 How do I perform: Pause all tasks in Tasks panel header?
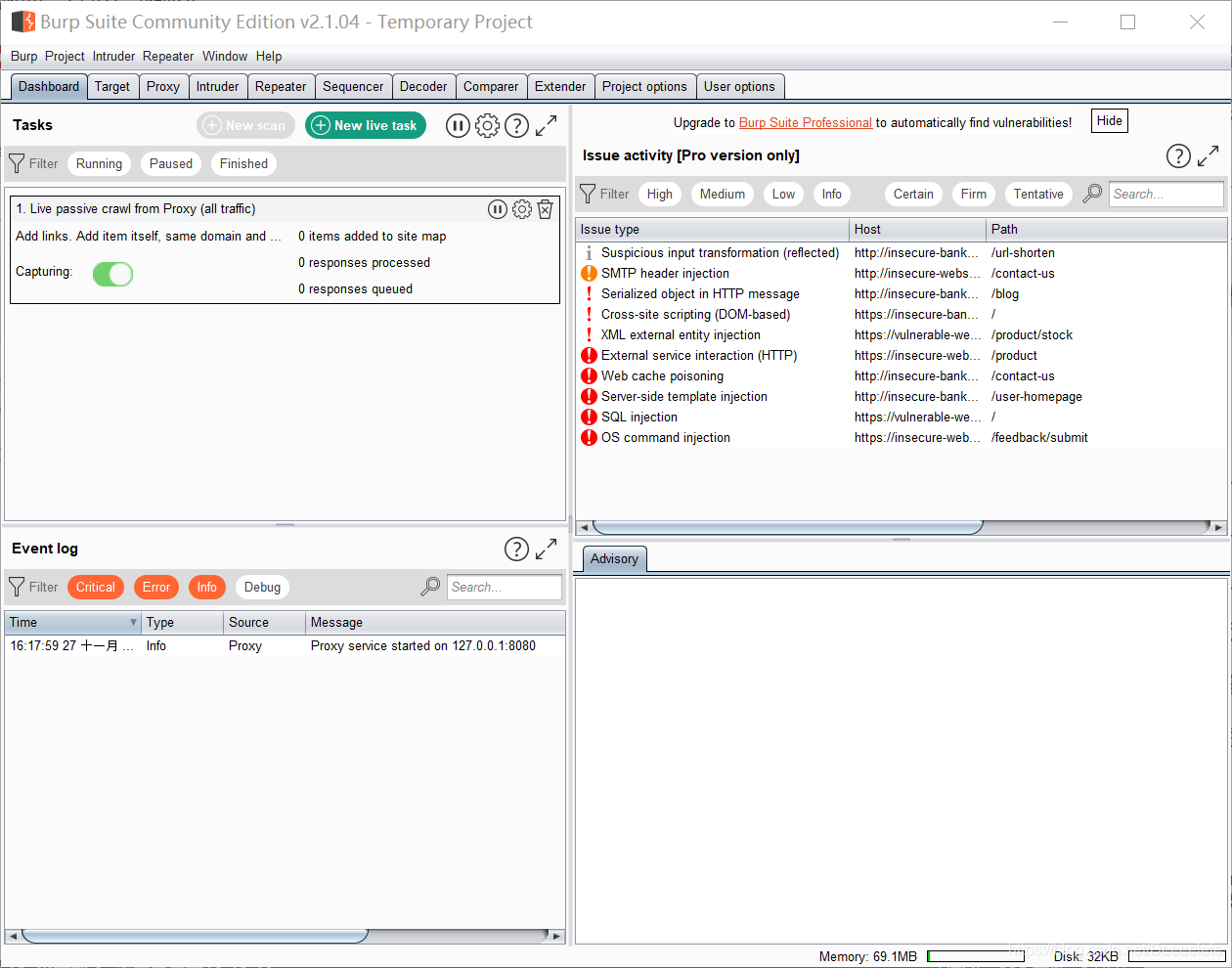(458, 125)
